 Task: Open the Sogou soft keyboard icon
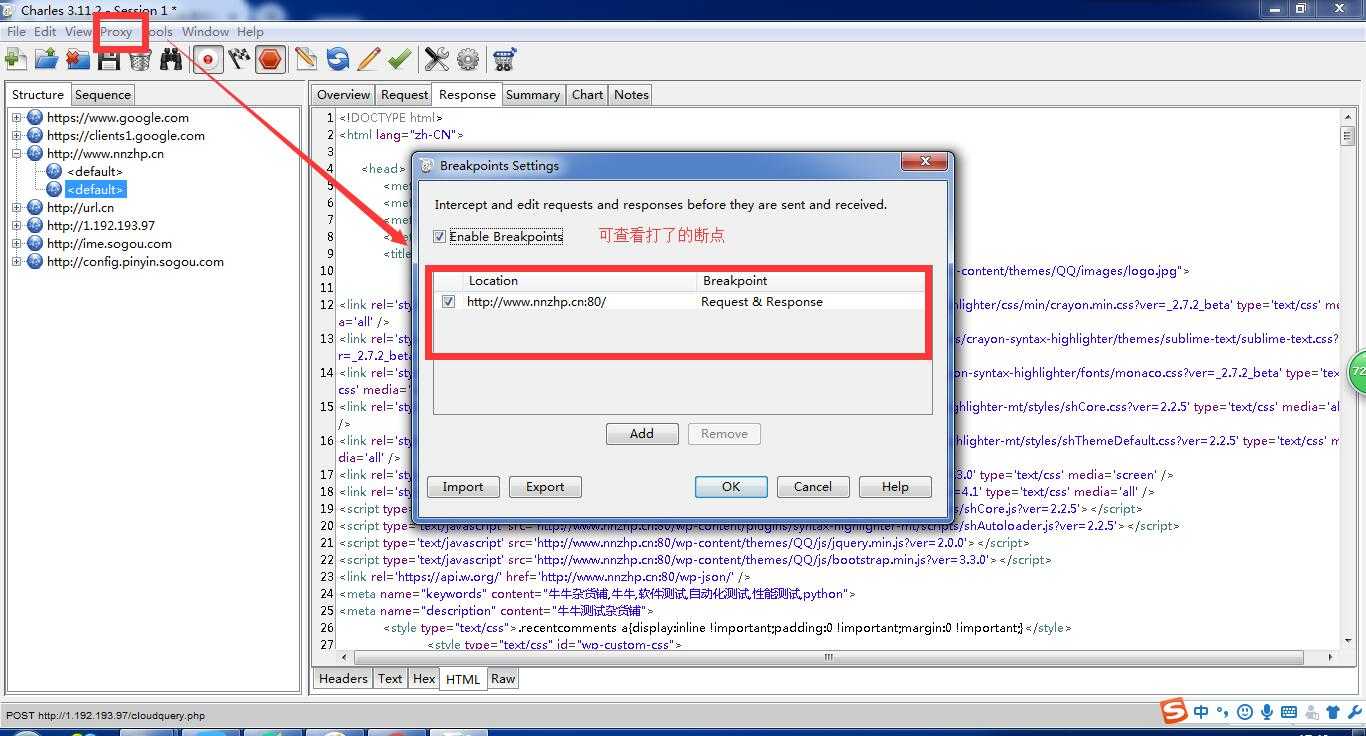coord(1289,712)
